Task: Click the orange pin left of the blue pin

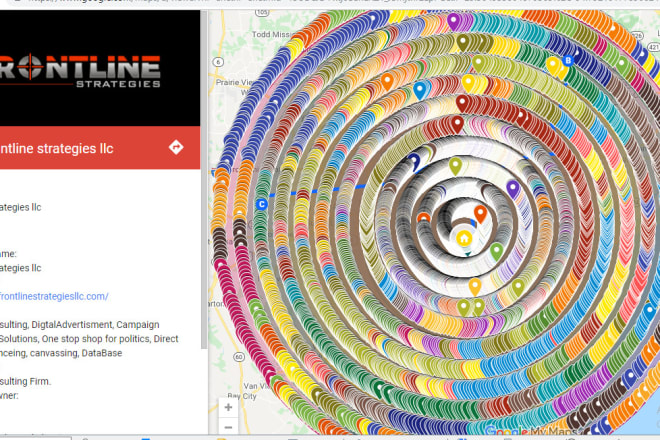Action: coord(387,82)
